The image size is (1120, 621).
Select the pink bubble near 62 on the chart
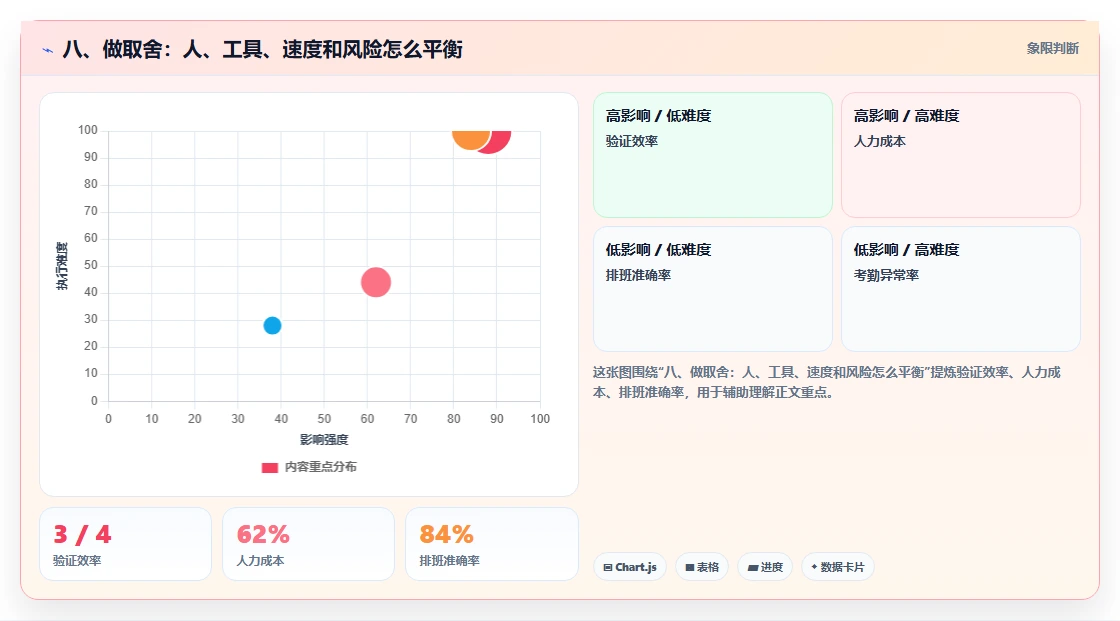point(376,282)
